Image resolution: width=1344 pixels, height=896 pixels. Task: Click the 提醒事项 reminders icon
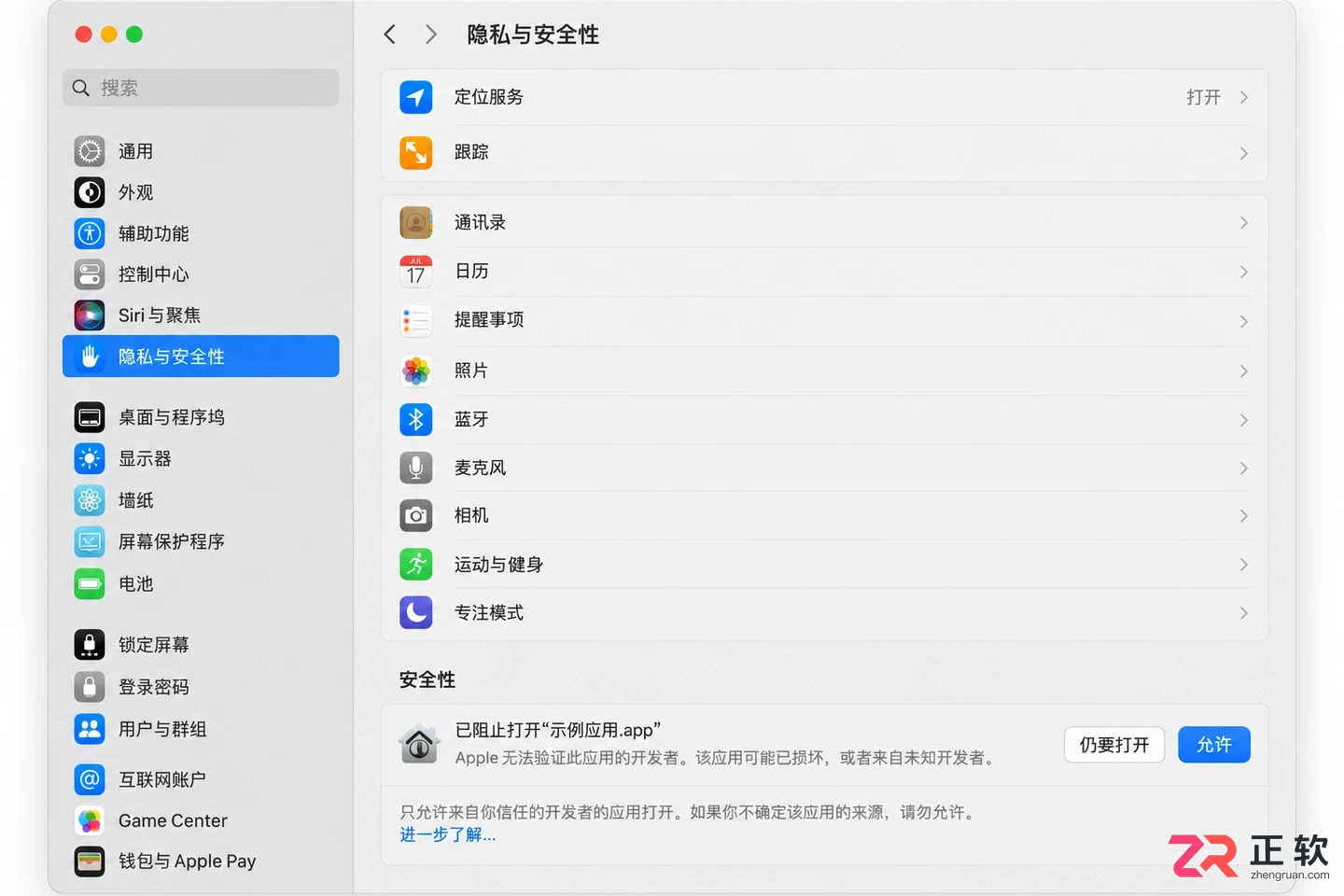pos(415,321)
